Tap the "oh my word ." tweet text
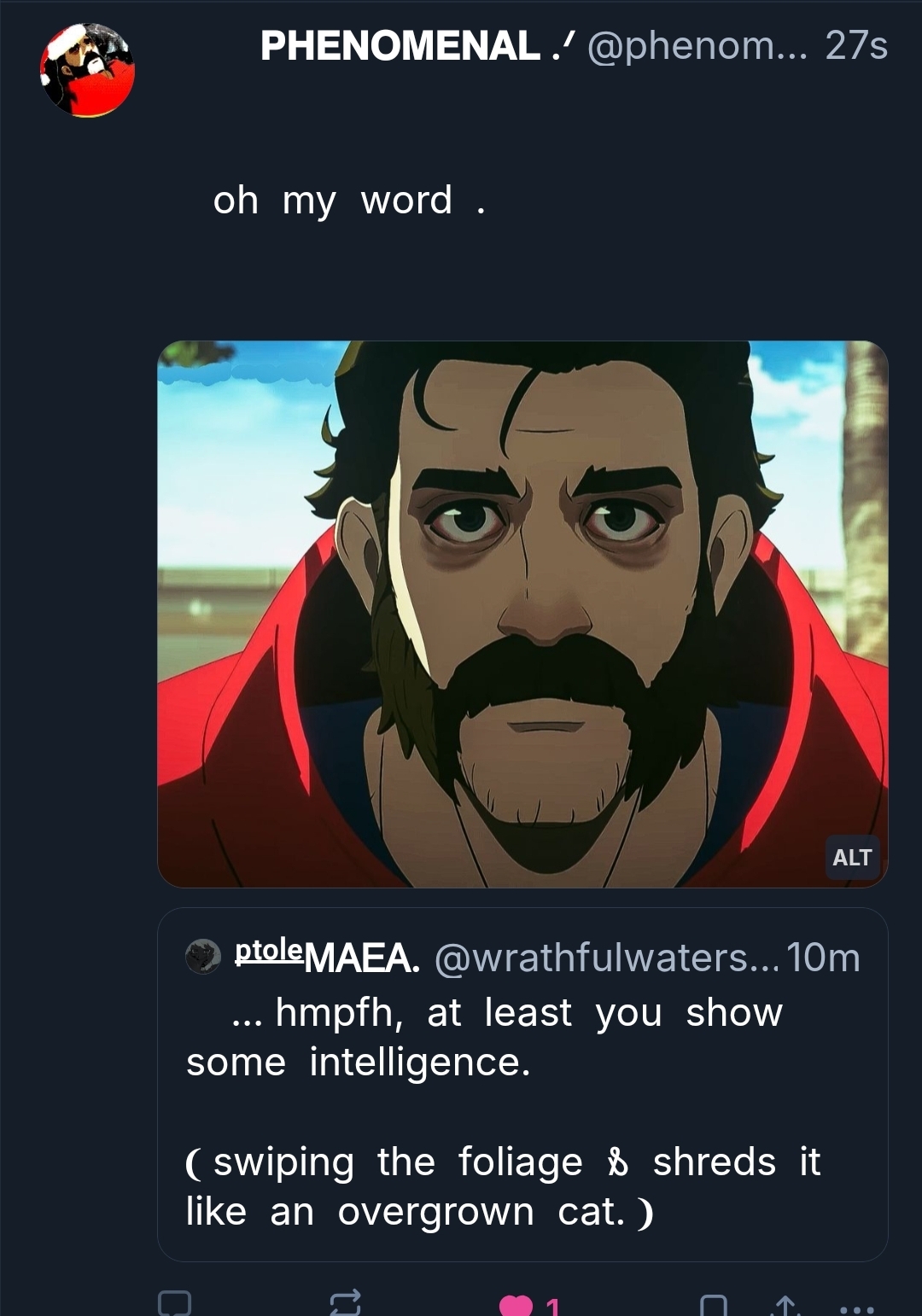The height and width of the screenshot is (1316, 922). tap(349, 201)
